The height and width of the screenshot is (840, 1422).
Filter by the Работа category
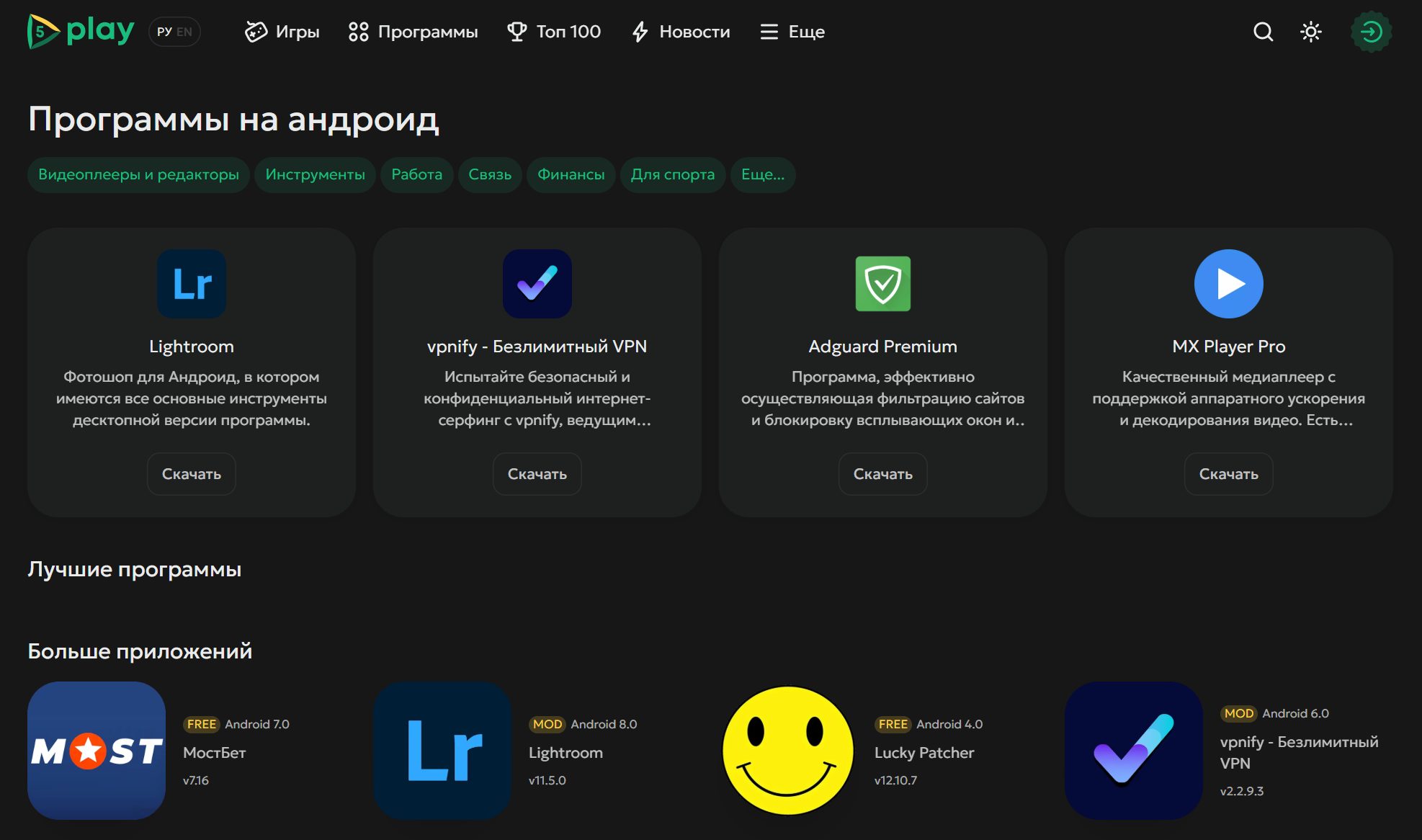click(x=416, y=174)
